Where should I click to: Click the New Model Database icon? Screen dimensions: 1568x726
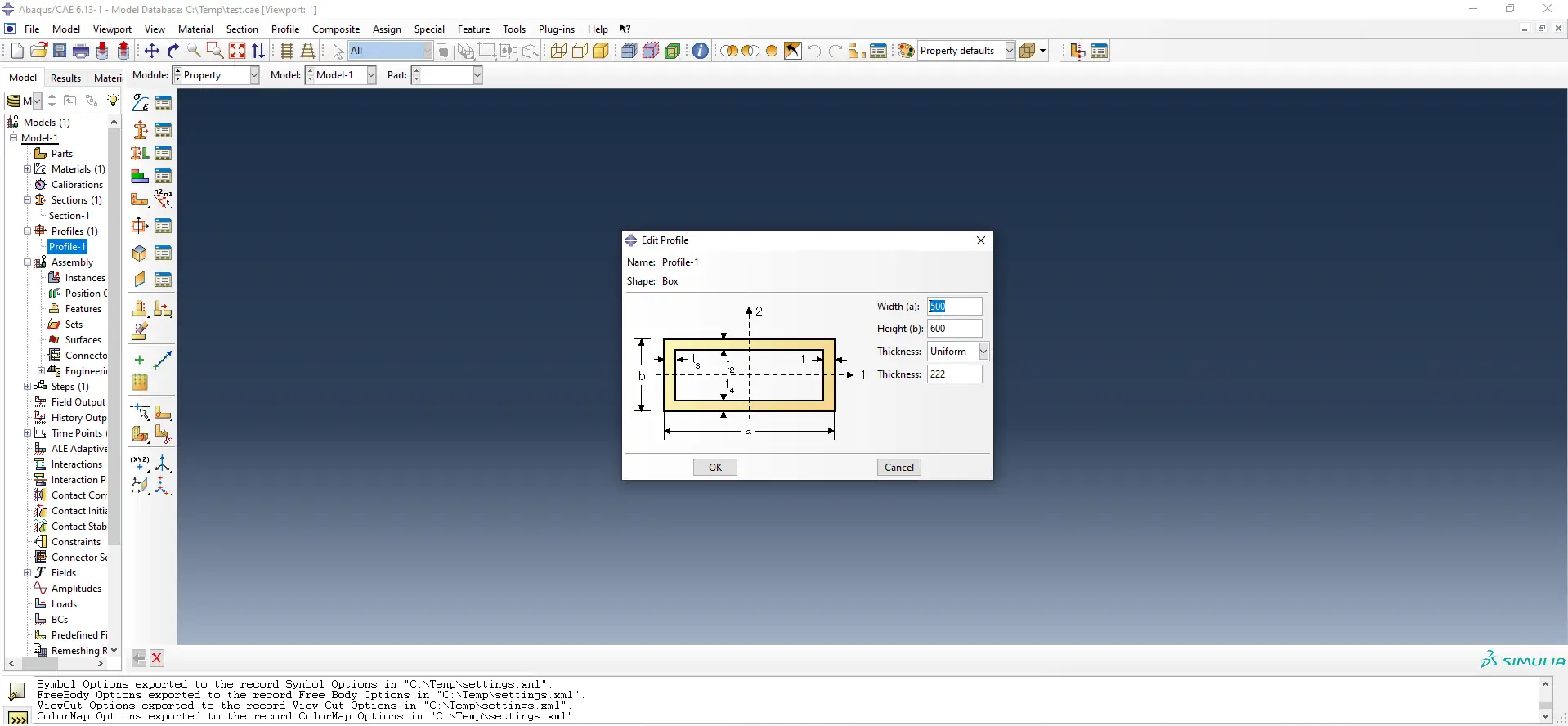point(17,51)
